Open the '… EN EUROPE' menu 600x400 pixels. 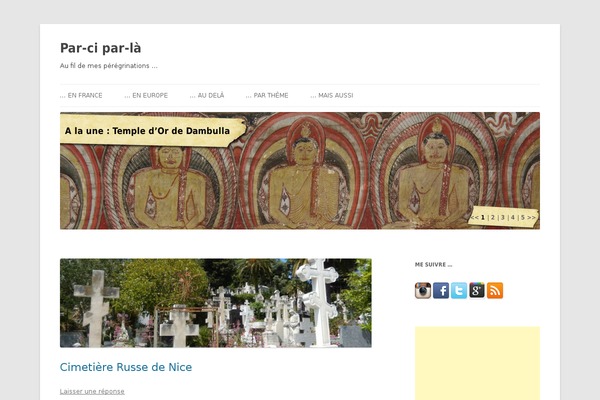coord(146,95)
